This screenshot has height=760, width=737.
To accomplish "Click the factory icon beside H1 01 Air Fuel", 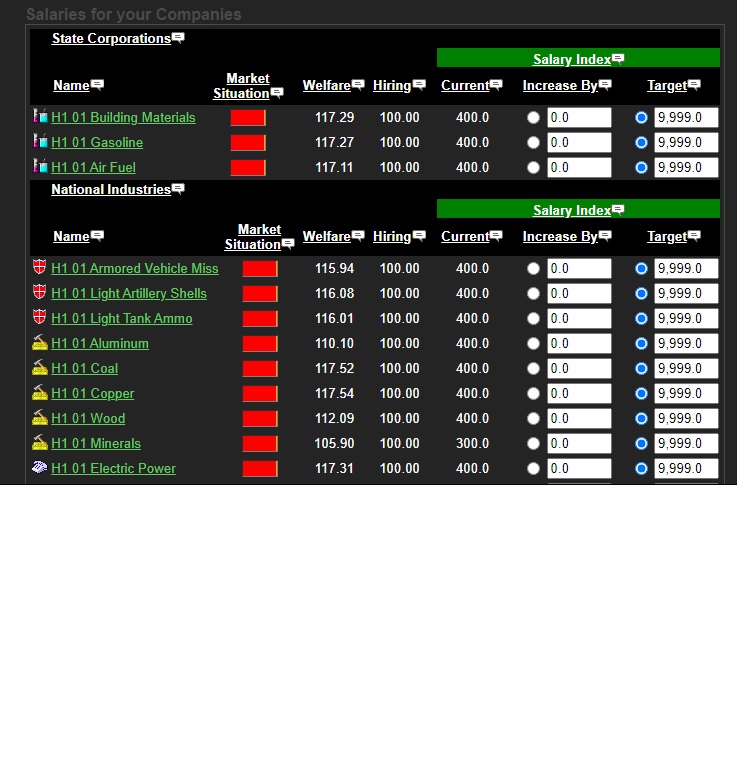I will [x=40, y=166].
